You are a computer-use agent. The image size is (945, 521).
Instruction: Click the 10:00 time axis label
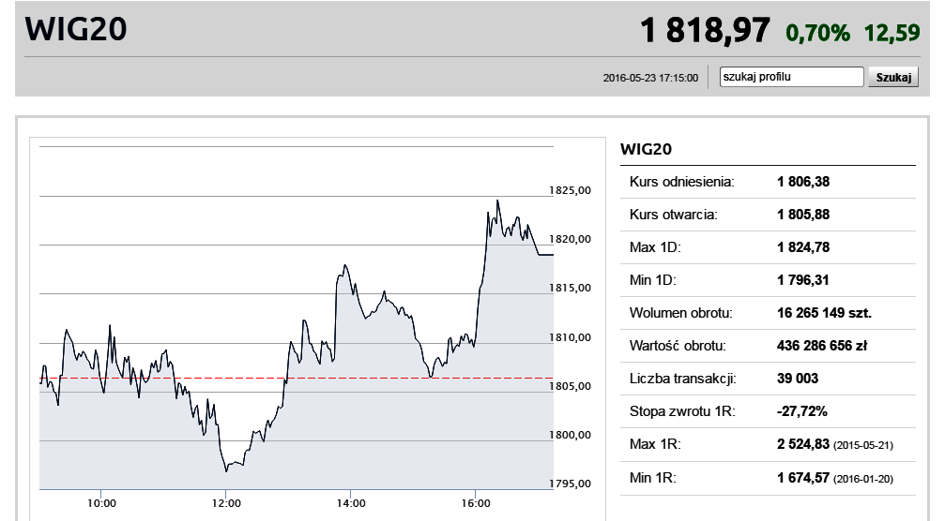102,503
